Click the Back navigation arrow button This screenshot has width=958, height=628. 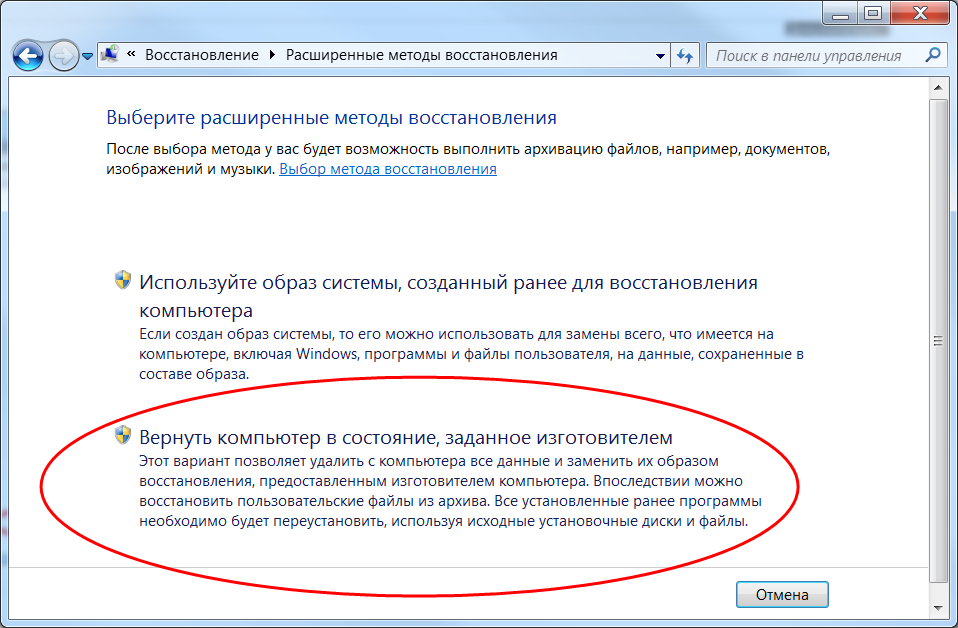27,56
